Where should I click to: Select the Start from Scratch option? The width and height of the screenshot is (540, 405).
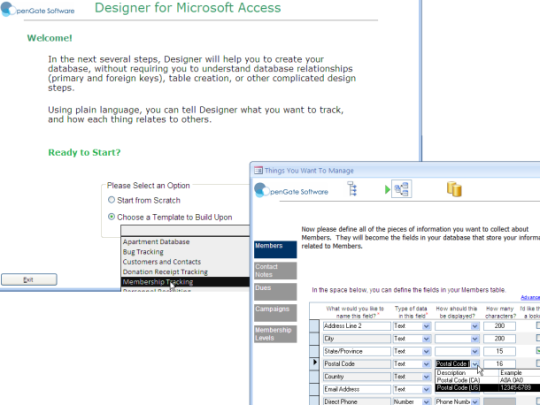[x=112, y=200]
